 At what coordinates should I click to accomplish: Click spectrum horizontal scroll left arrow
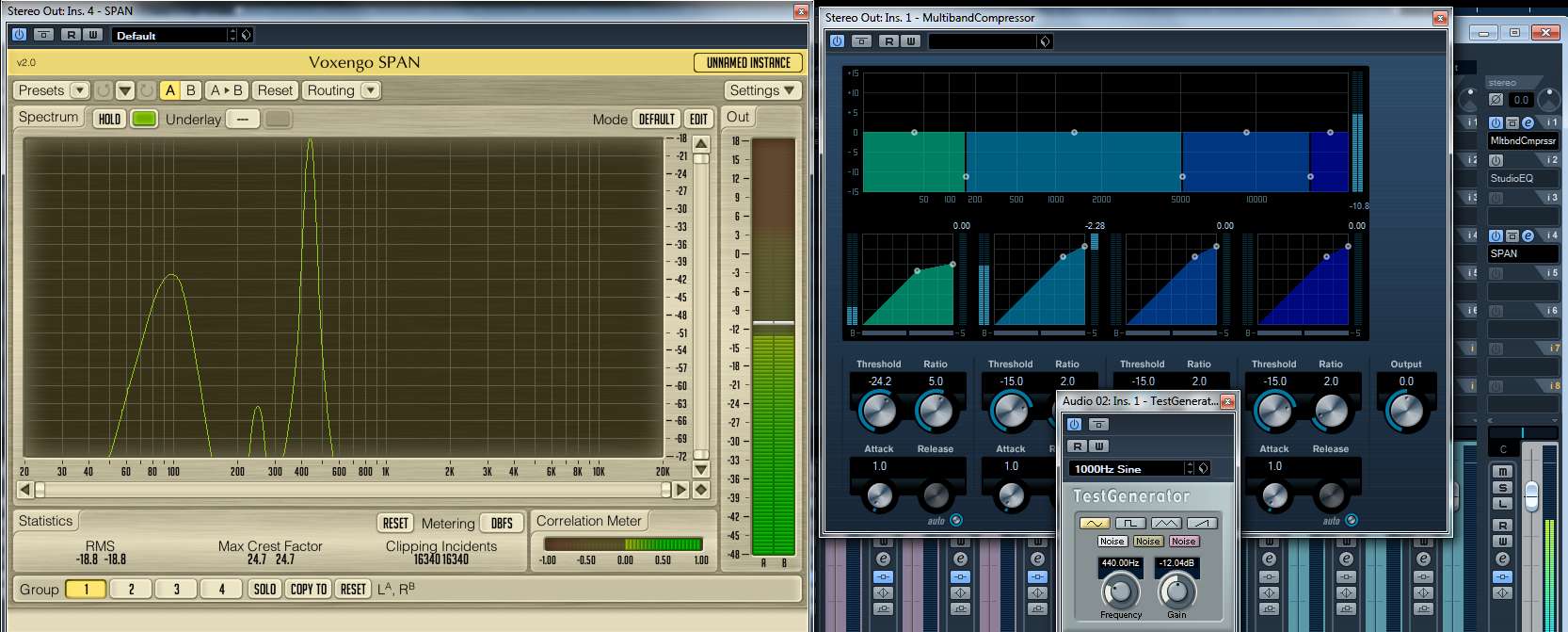[25, 490]
